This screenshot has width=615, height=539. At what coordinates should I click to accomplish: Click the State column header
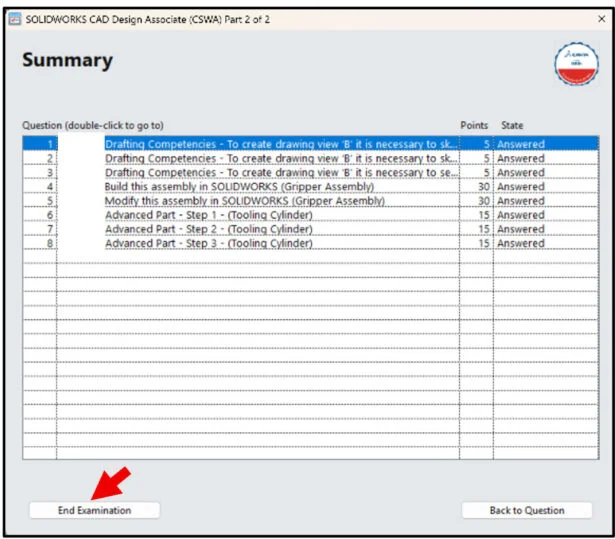(x=512, y=125)
